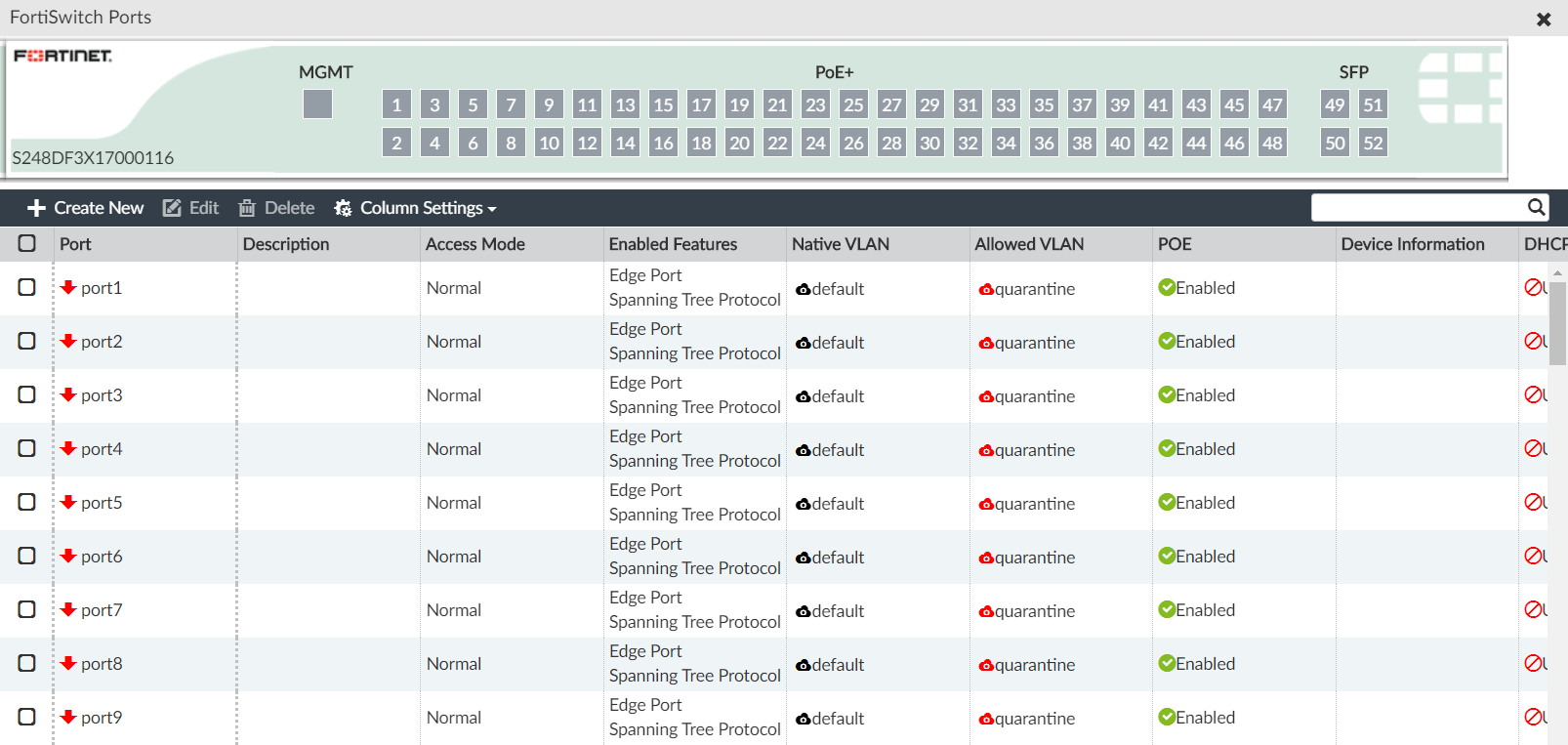Click port 48 on switch faceplate
Image resolution: width=1568 pixels, height=745 pixels.
coord(1272,143)
